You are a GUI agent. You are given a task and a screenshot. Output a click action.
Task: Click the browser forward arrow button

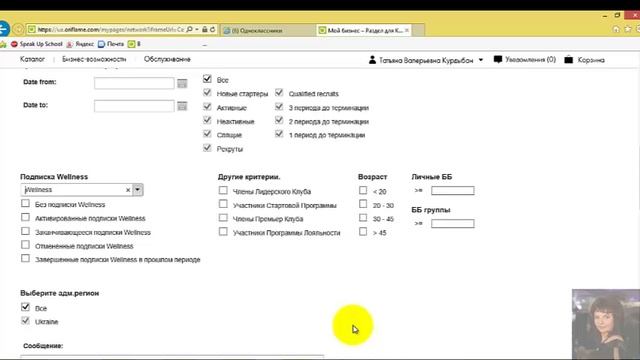click(x=18, y=29)
